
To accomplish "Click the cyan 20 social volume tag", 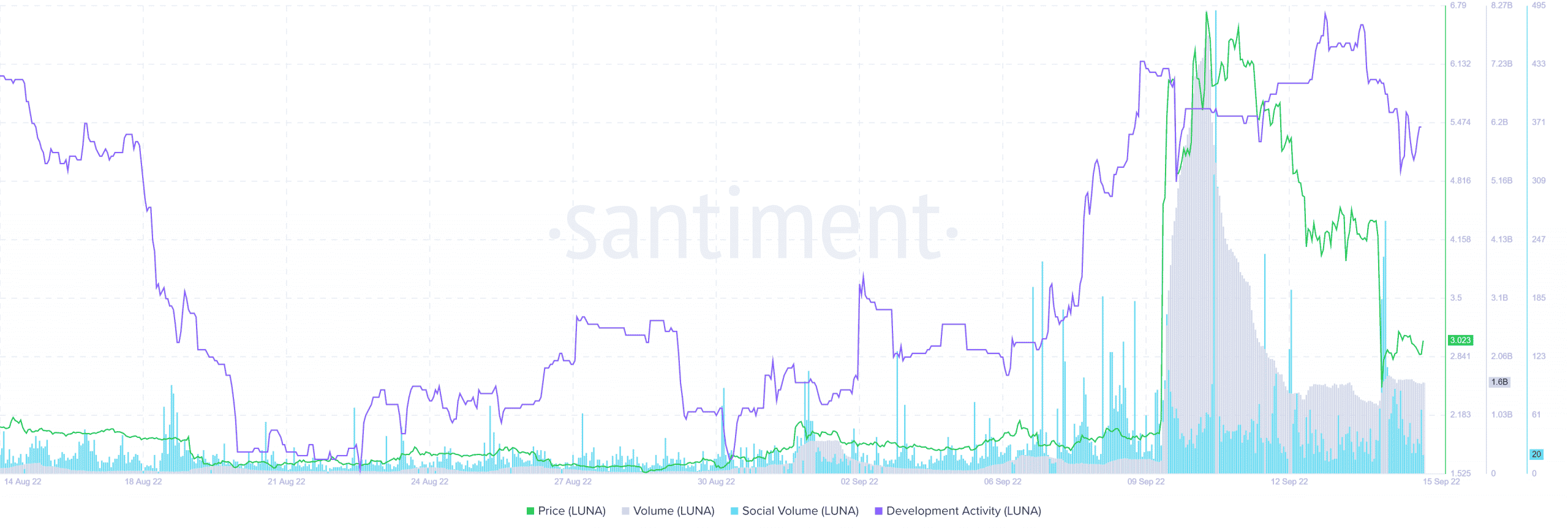I will tap(1536, 454).
